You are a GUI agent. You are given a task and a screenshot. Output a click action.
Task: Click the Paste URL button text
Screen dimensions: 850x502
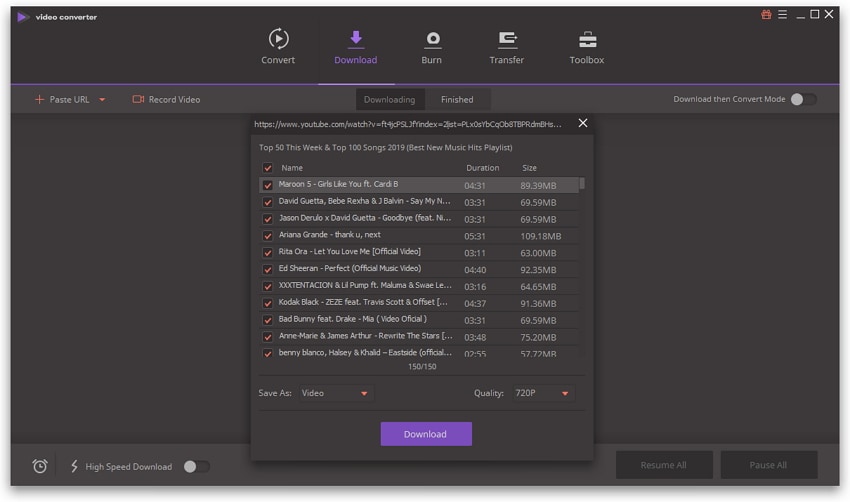click(x=69, y=100)
